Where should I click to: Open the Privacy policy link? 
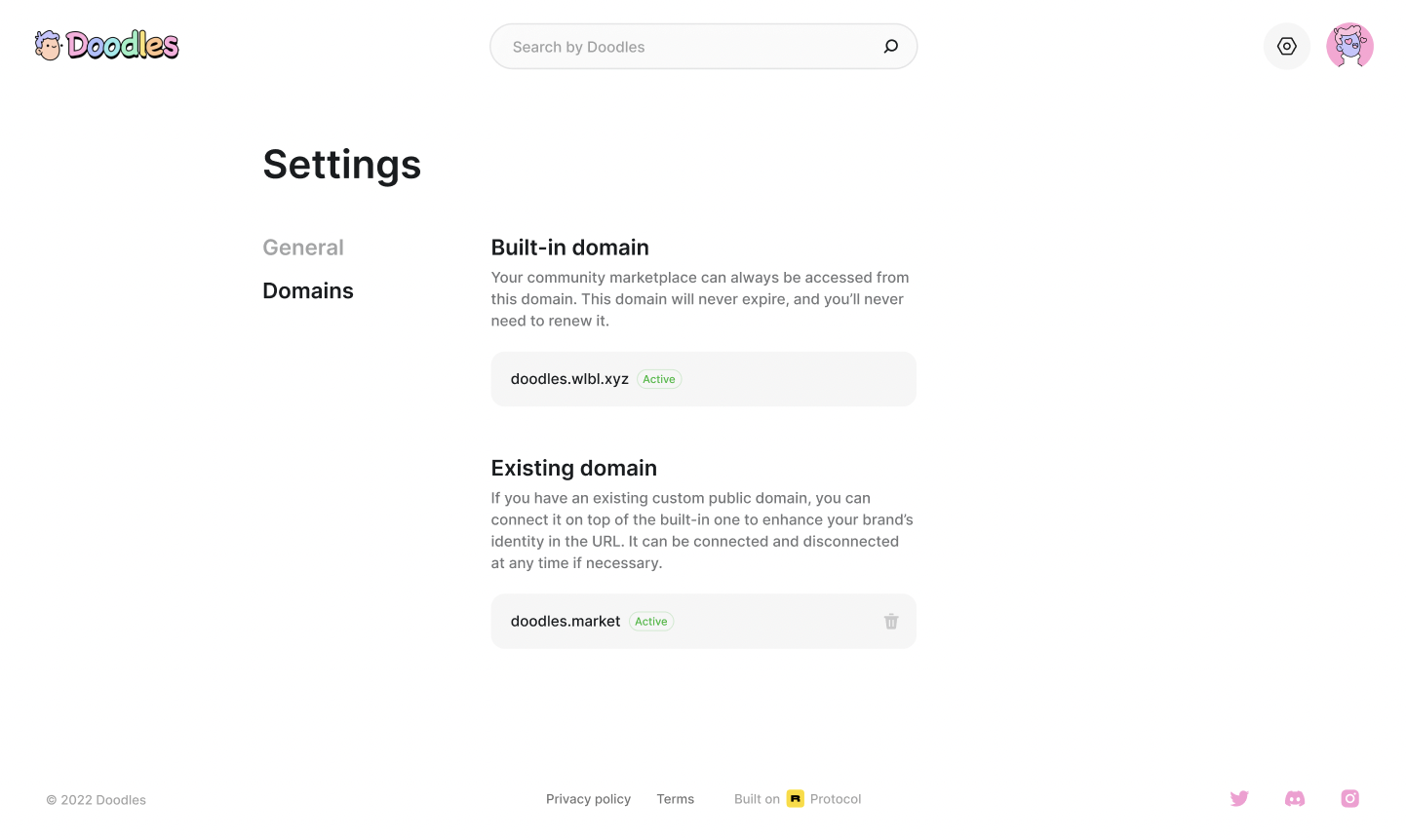click(588, 799)
